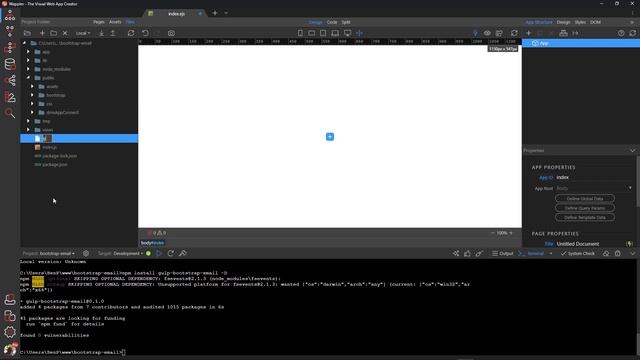Click the undo arrow icon
The width and height of the screenshot is (640, 360).
(145, 33)
